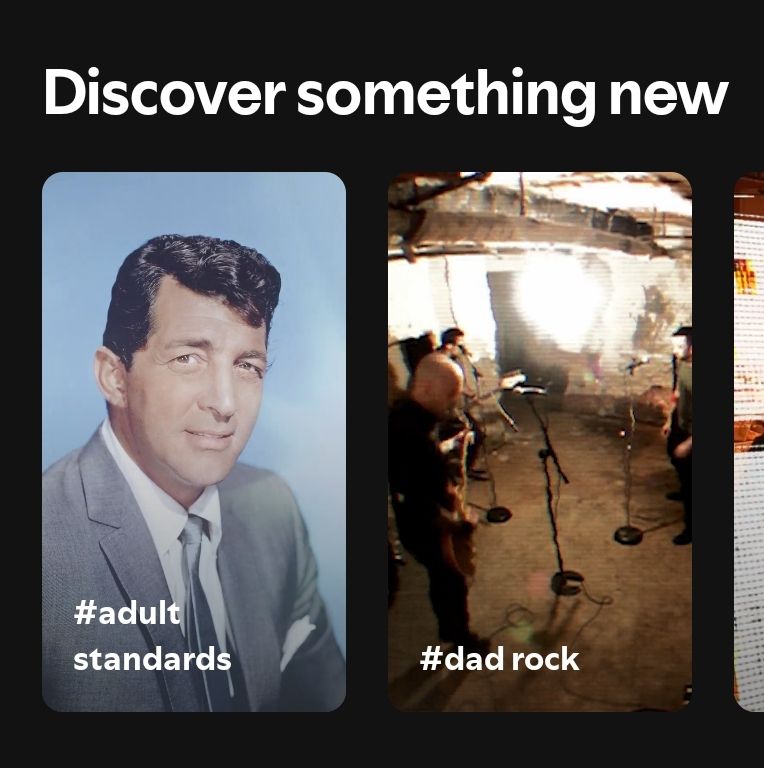Screen dimensions: 764x768
Task: Select the partially visible third discovery card
Action: 749,441
